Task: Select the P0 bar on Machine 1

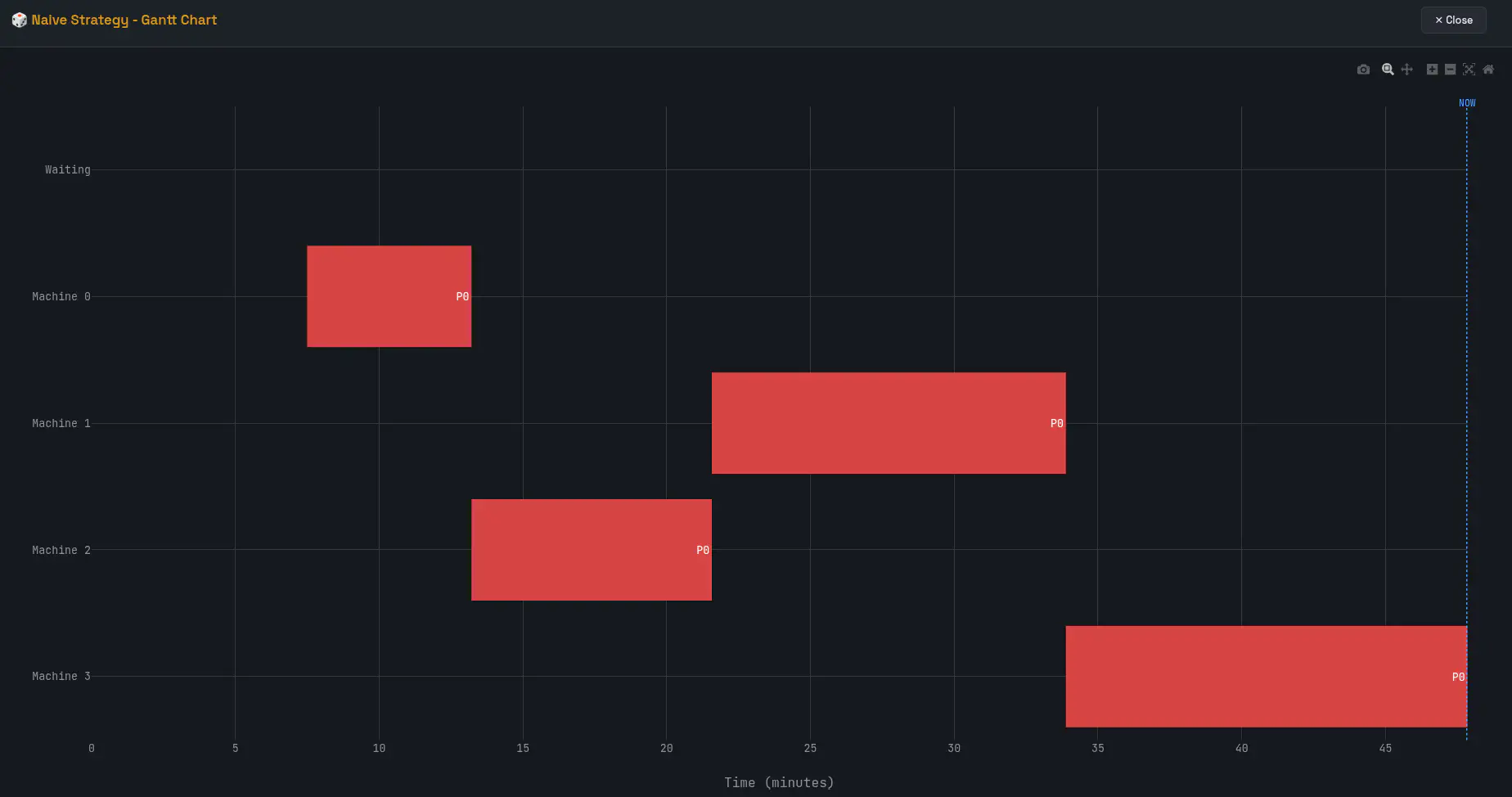Action: point(888,423)
